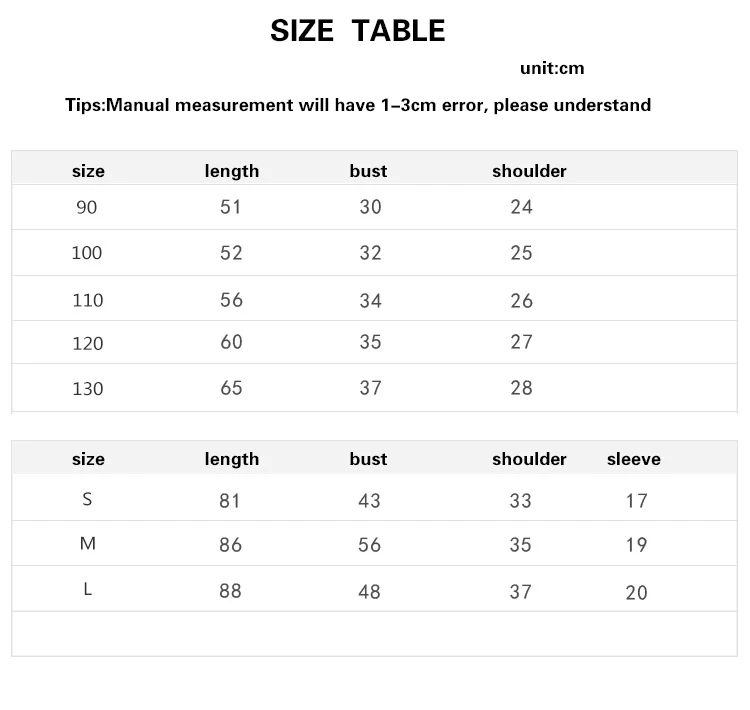
Task: Select size S row label
Action: pyautogui.click(x=87, y=499)
